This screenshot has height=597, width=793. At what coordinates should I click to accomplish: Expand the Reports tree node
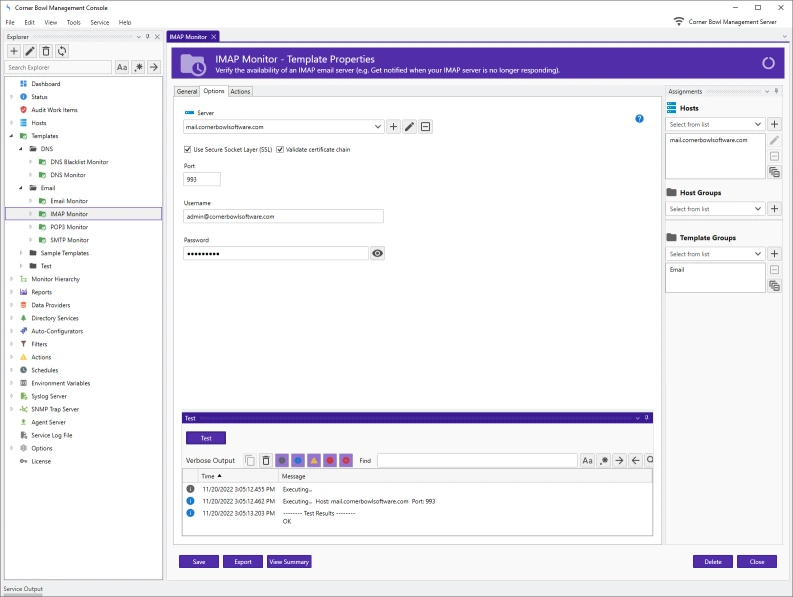[x=12, y=292]
